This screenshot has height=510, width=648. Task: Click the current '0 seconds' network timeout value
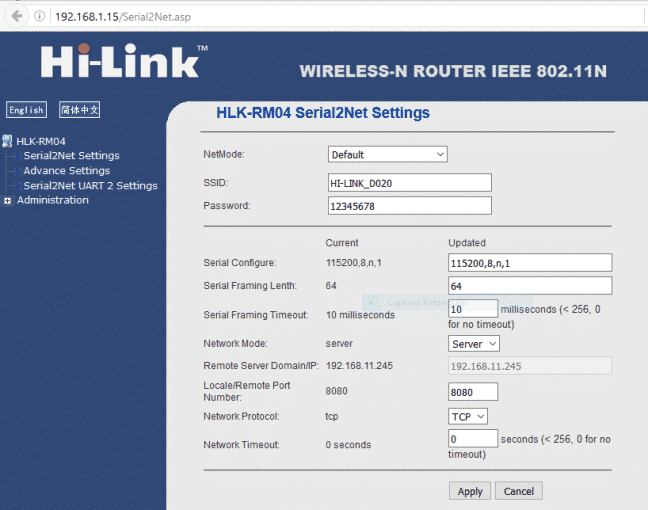point(348,445)
